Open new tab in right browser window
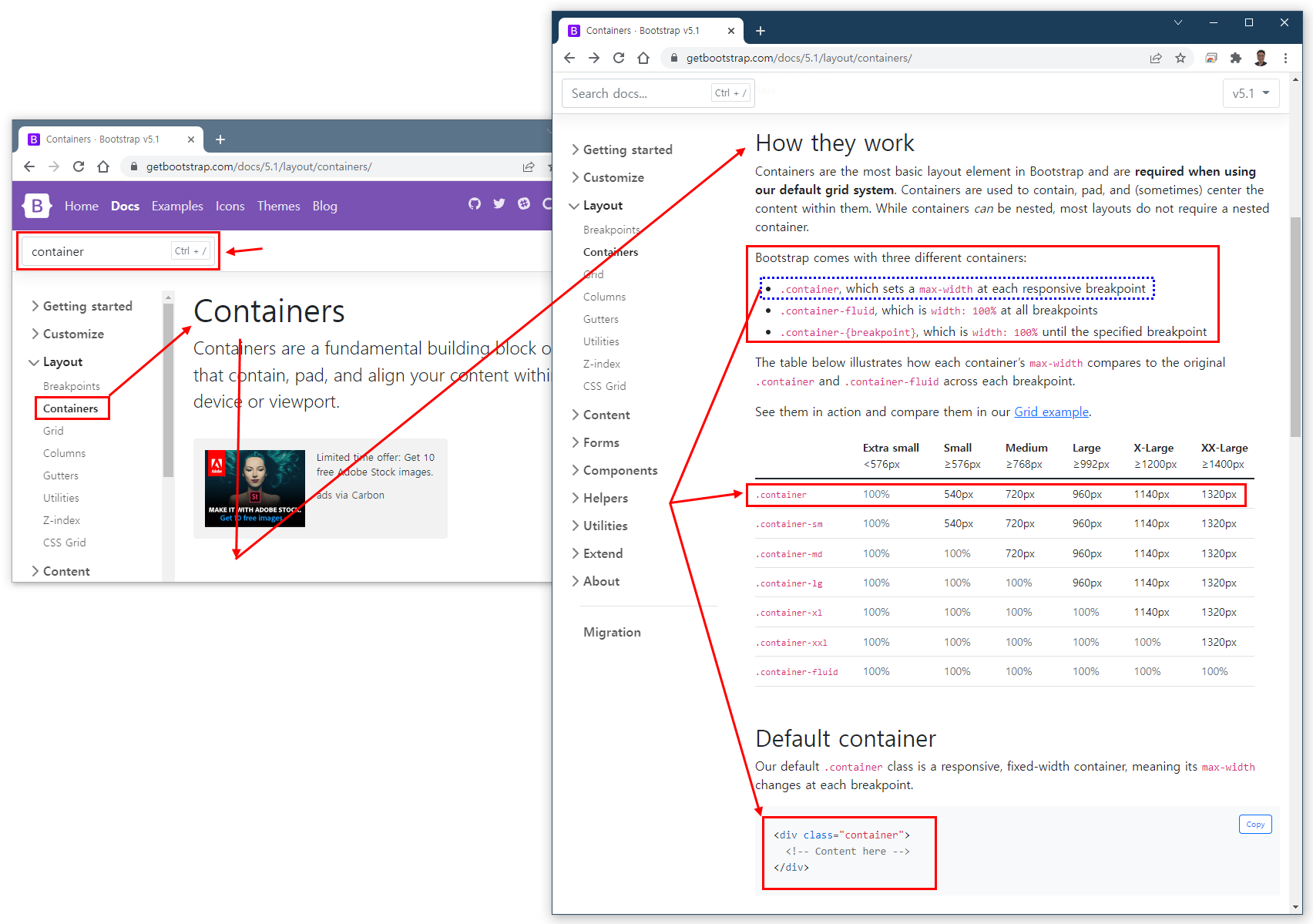Screen dimensions: 1313x924 pos(761,31)
